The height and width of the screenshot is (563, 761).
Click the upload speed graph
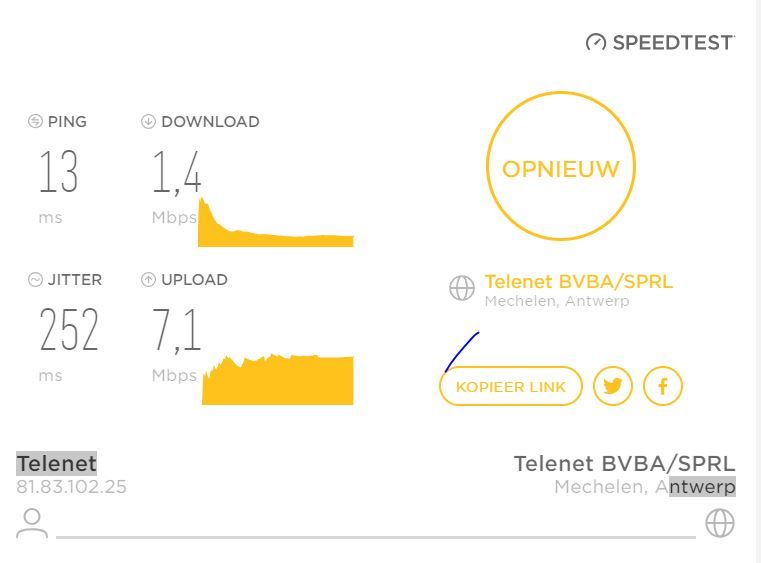pyautogui.click(x=278, y=380)
